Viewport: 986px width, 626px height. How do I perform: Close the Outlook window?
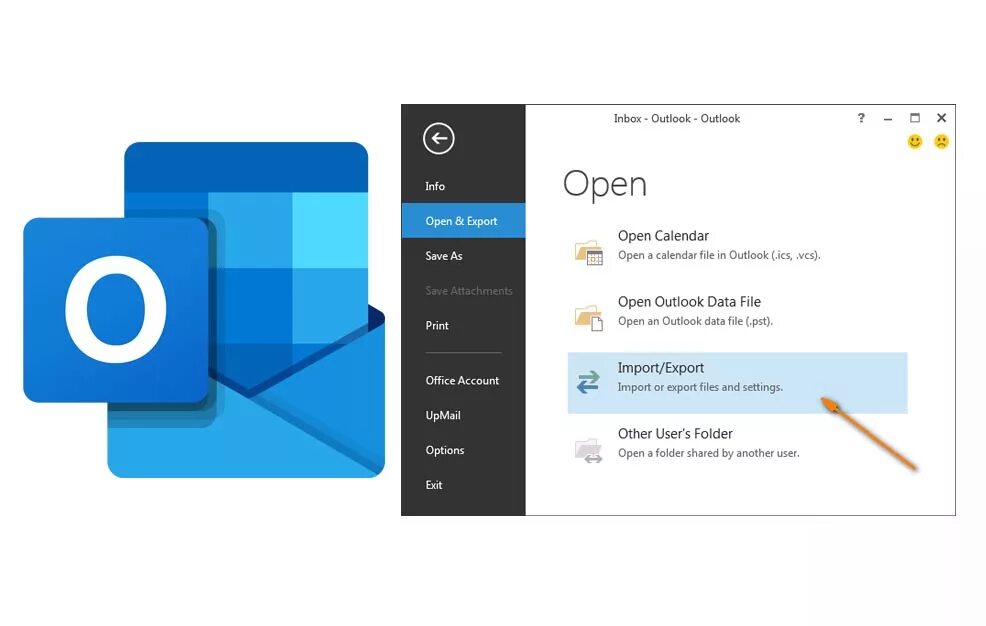(x=941, y=118)
